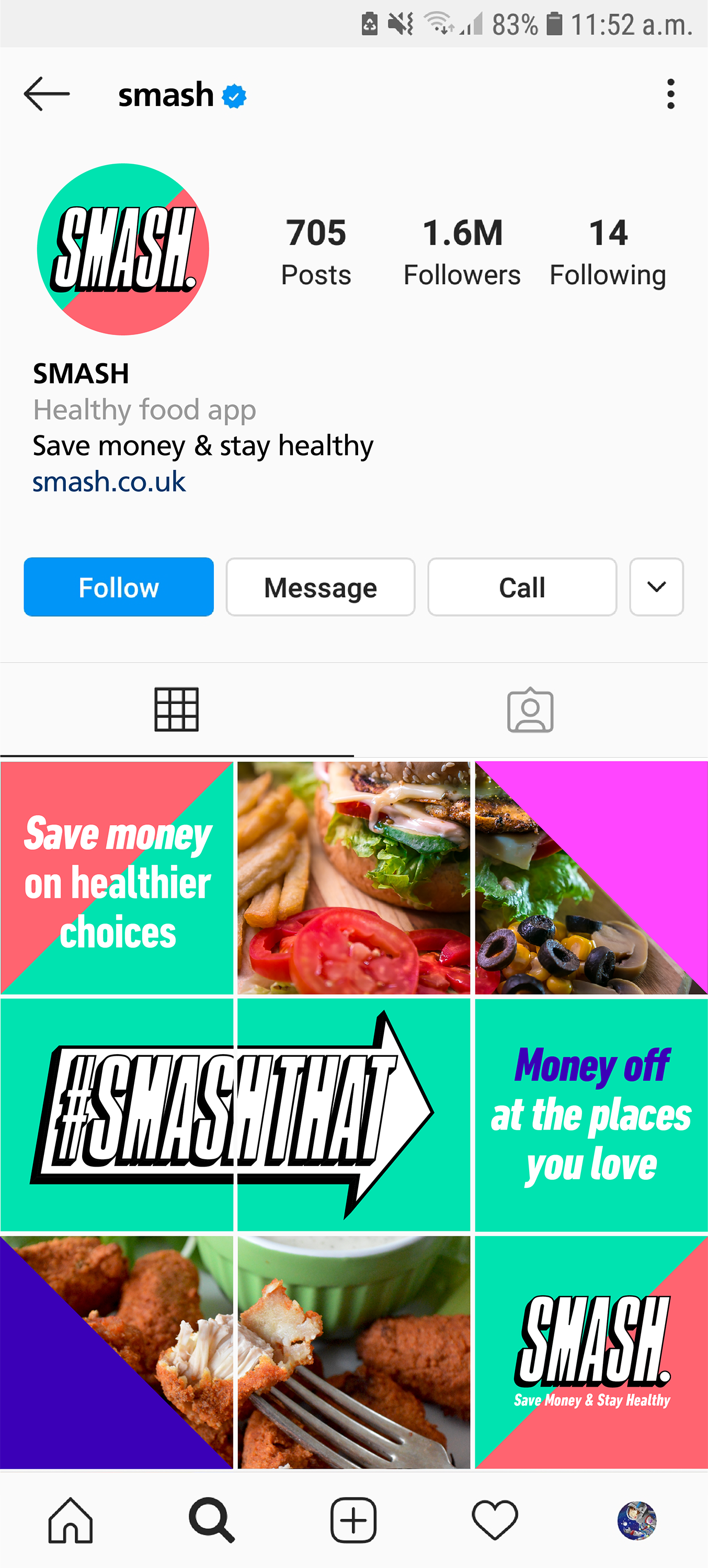Open the burger and fries post
The image size is (708, 1568).
353,878
